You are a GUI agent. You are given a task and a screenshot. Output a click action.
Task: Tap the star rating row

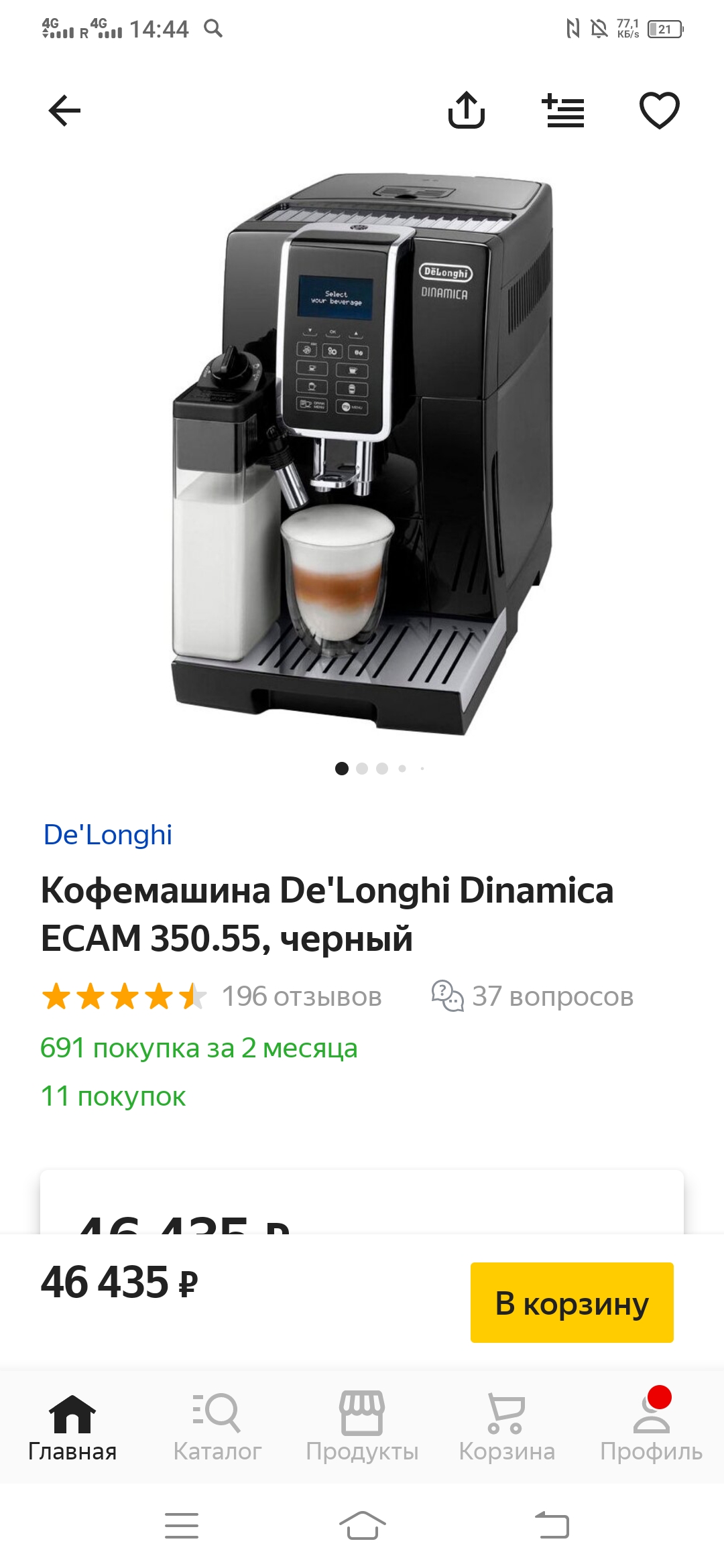[x=124, y=996]
